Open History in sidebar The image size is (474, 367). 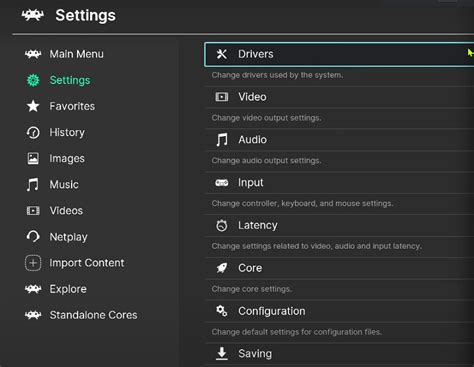[67, 132]
